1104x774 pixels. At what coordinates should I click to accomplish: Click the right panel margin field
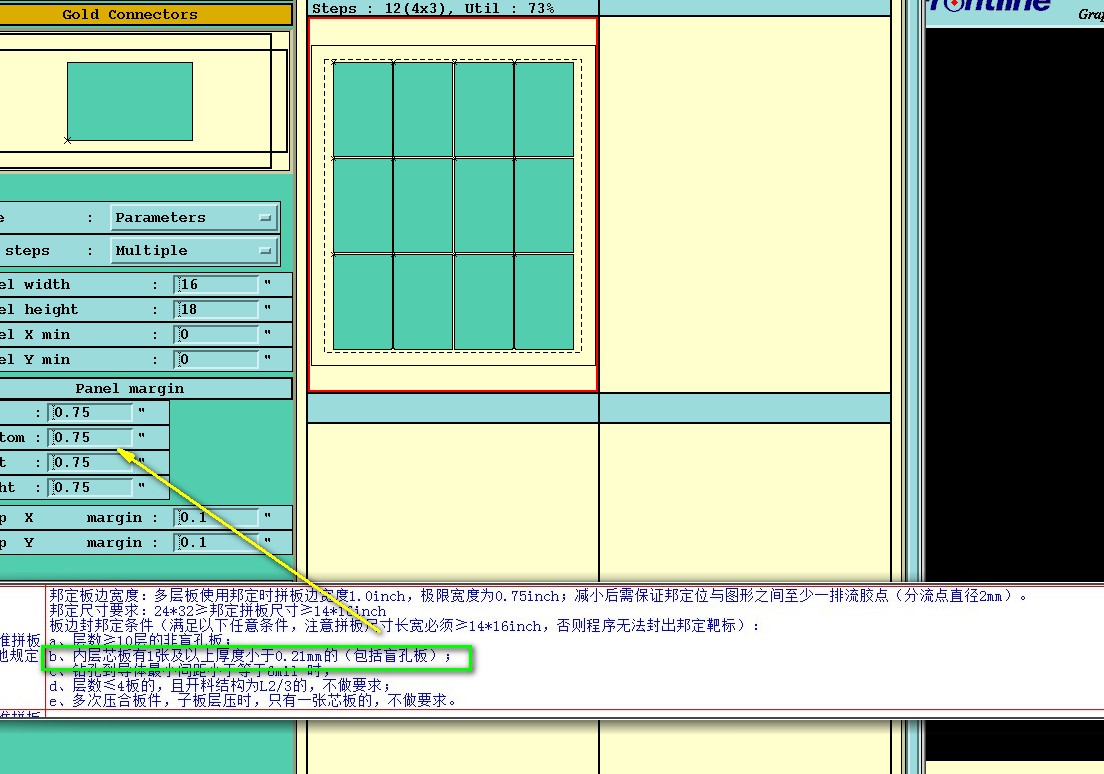coord(90,487)
